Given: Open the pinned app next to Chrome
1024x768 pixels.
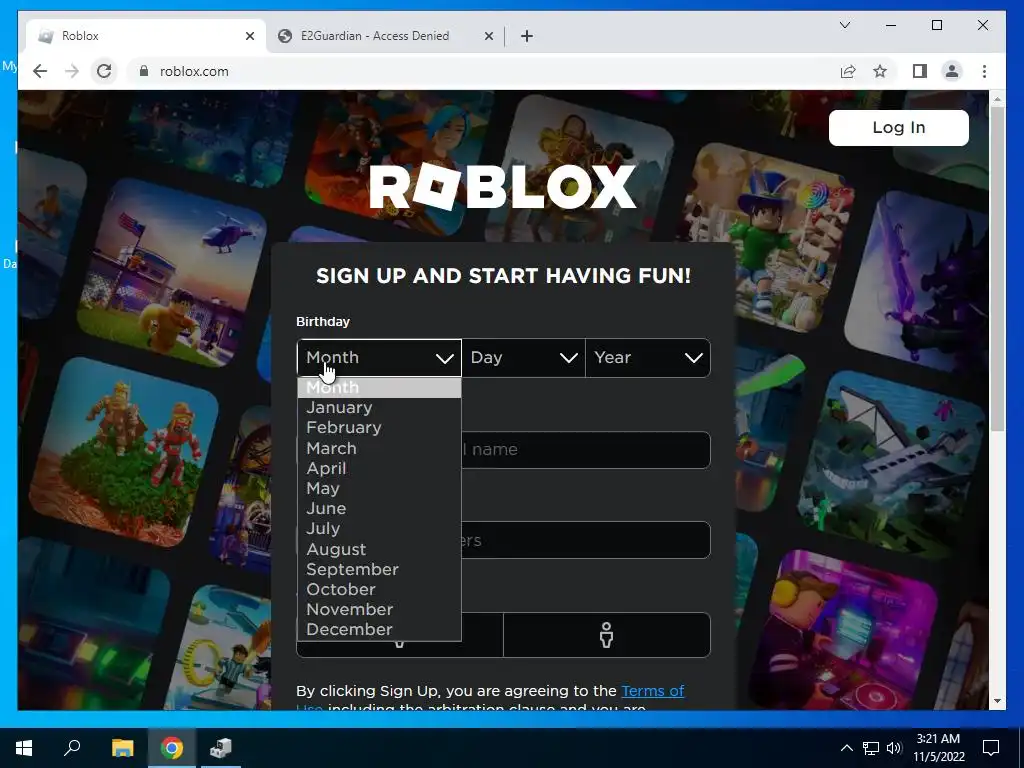Looking at the screenshot, I should 221,748.
